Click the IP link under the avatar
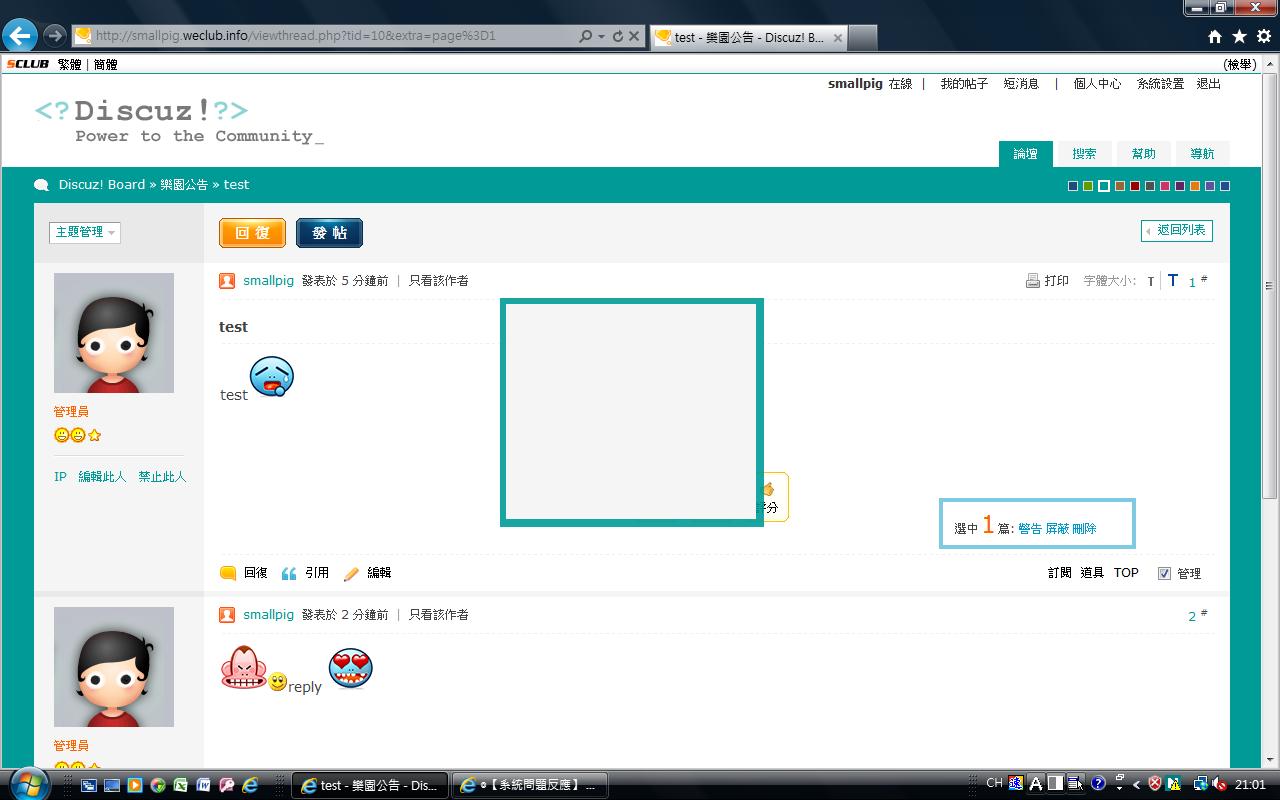Image resolution: width=1280 pixels, height=800 pixels. coord(60,477)
